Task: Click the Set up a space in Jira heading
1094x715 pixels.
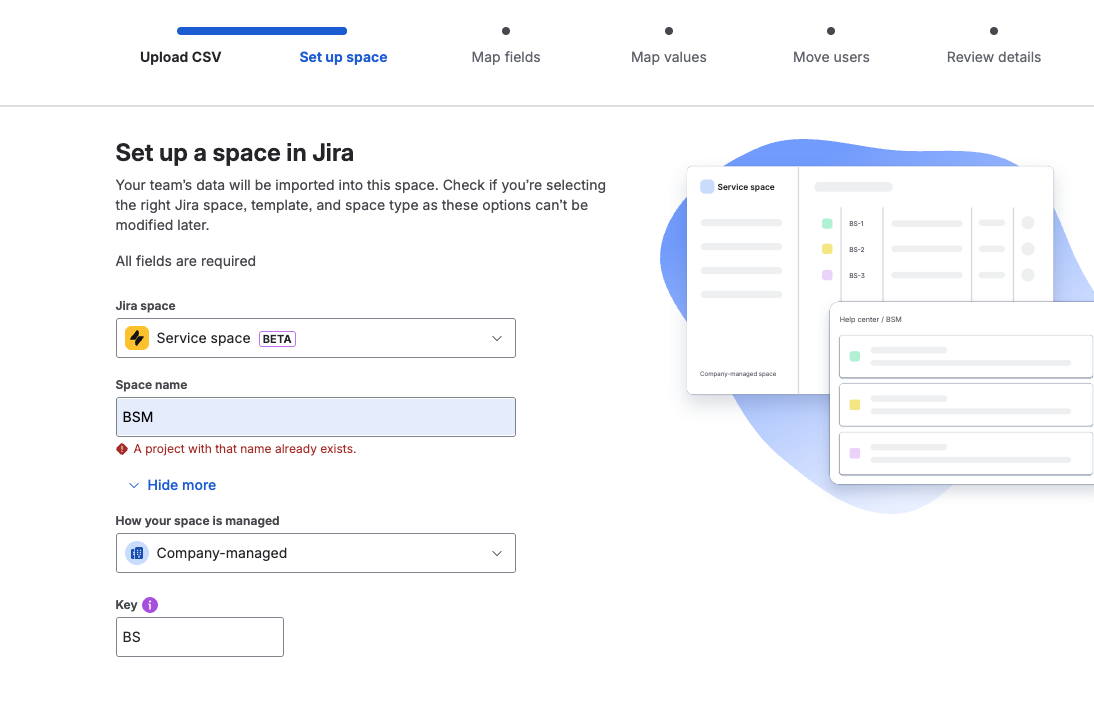Action: 234,153
